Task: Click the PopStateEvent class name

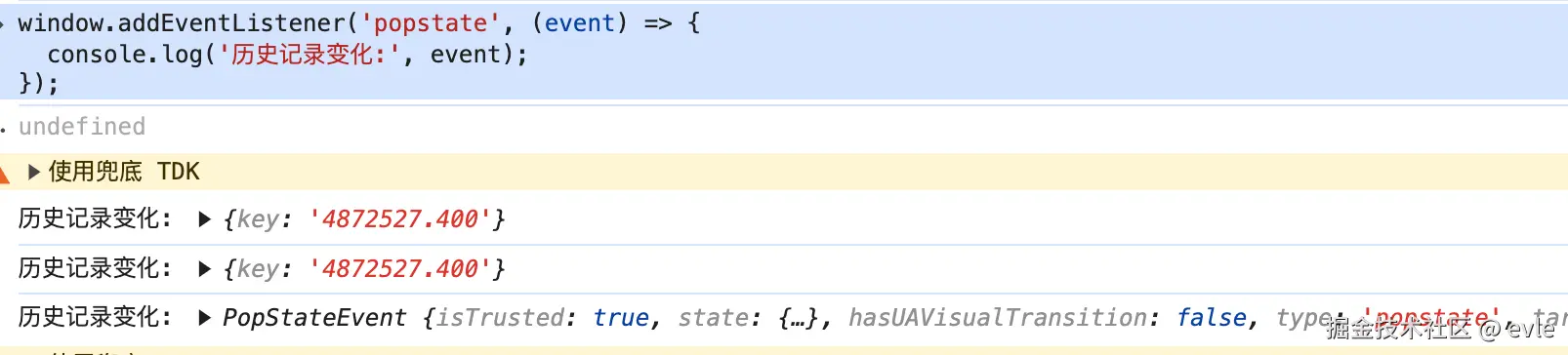Action: point(314,318)
